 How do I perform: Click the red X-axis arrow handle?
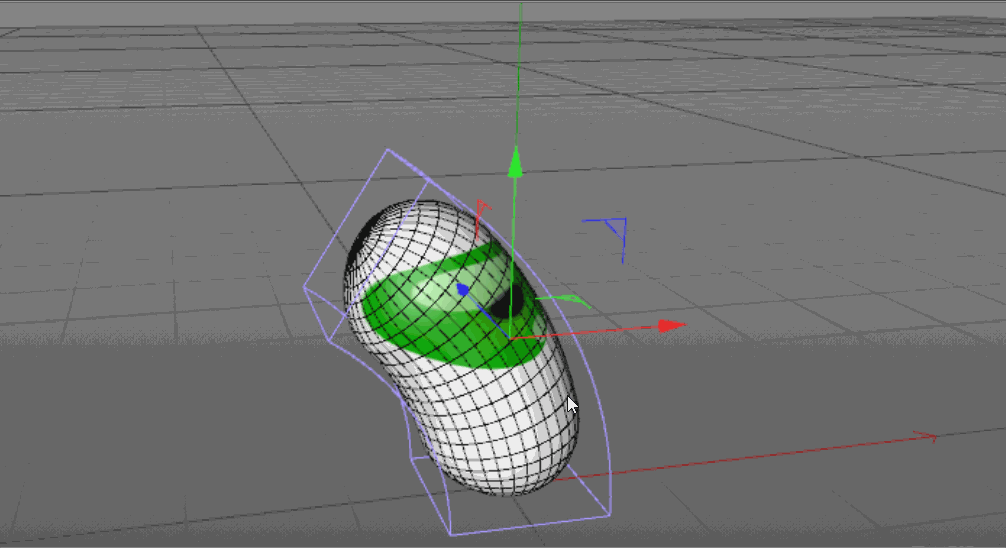click(671, 325)
